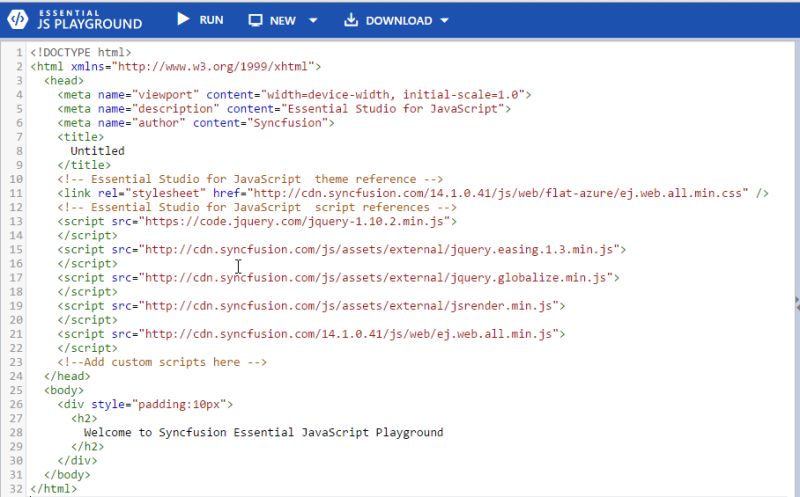Click the script references comment line
This screenshot has width=800, height=497.
pos(257,207)
